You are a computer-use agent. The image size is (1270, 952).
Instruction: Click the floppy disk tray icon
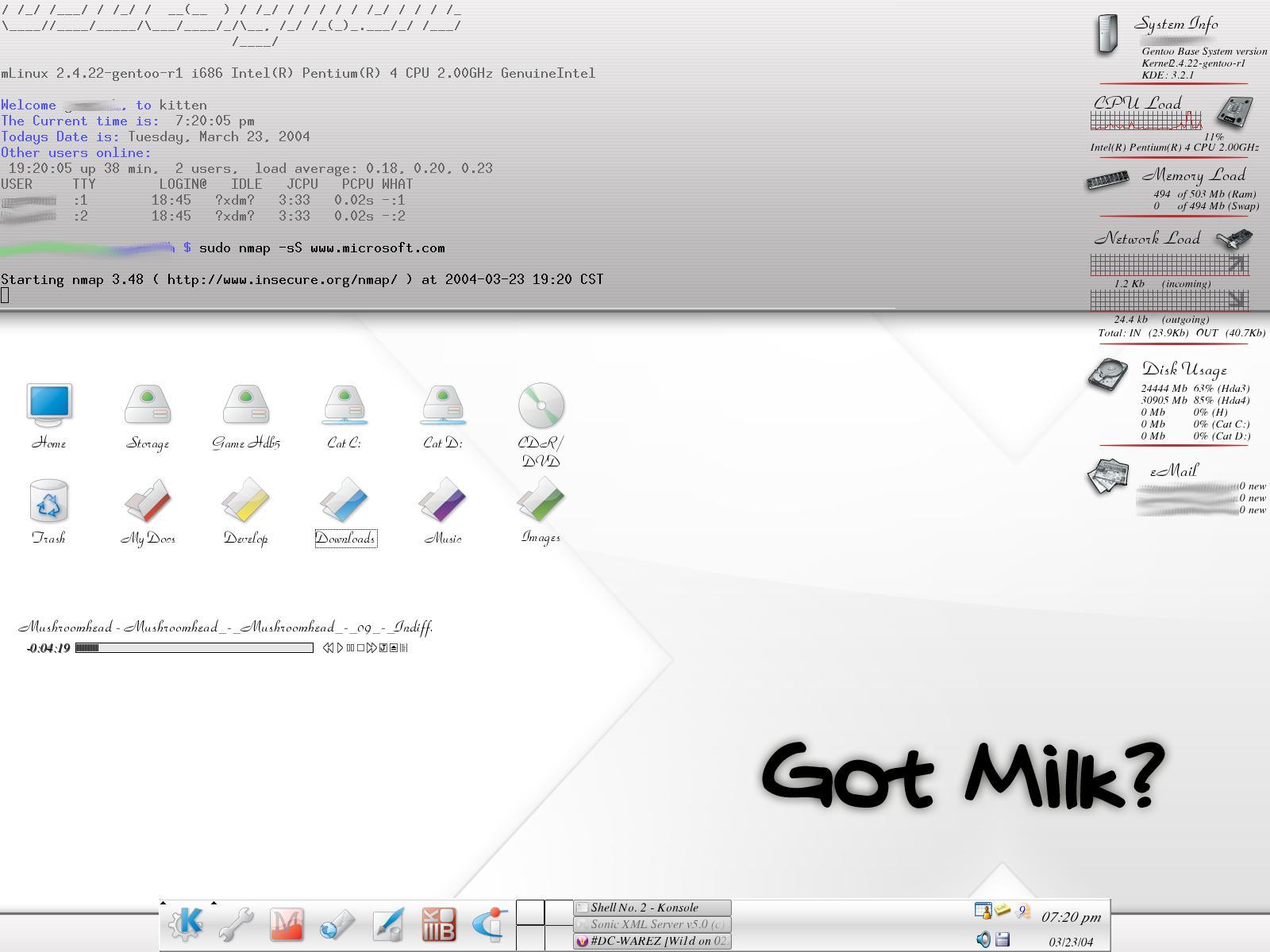(1003, 939)
